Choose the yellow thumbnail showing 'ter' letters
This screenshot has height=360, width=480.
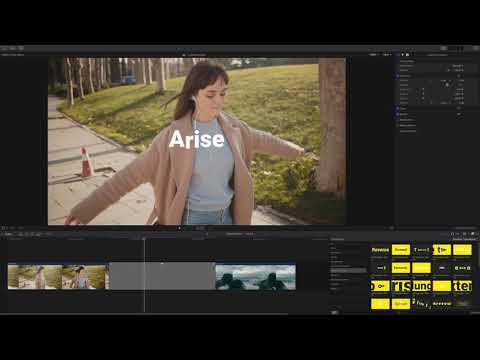point(462,286)
